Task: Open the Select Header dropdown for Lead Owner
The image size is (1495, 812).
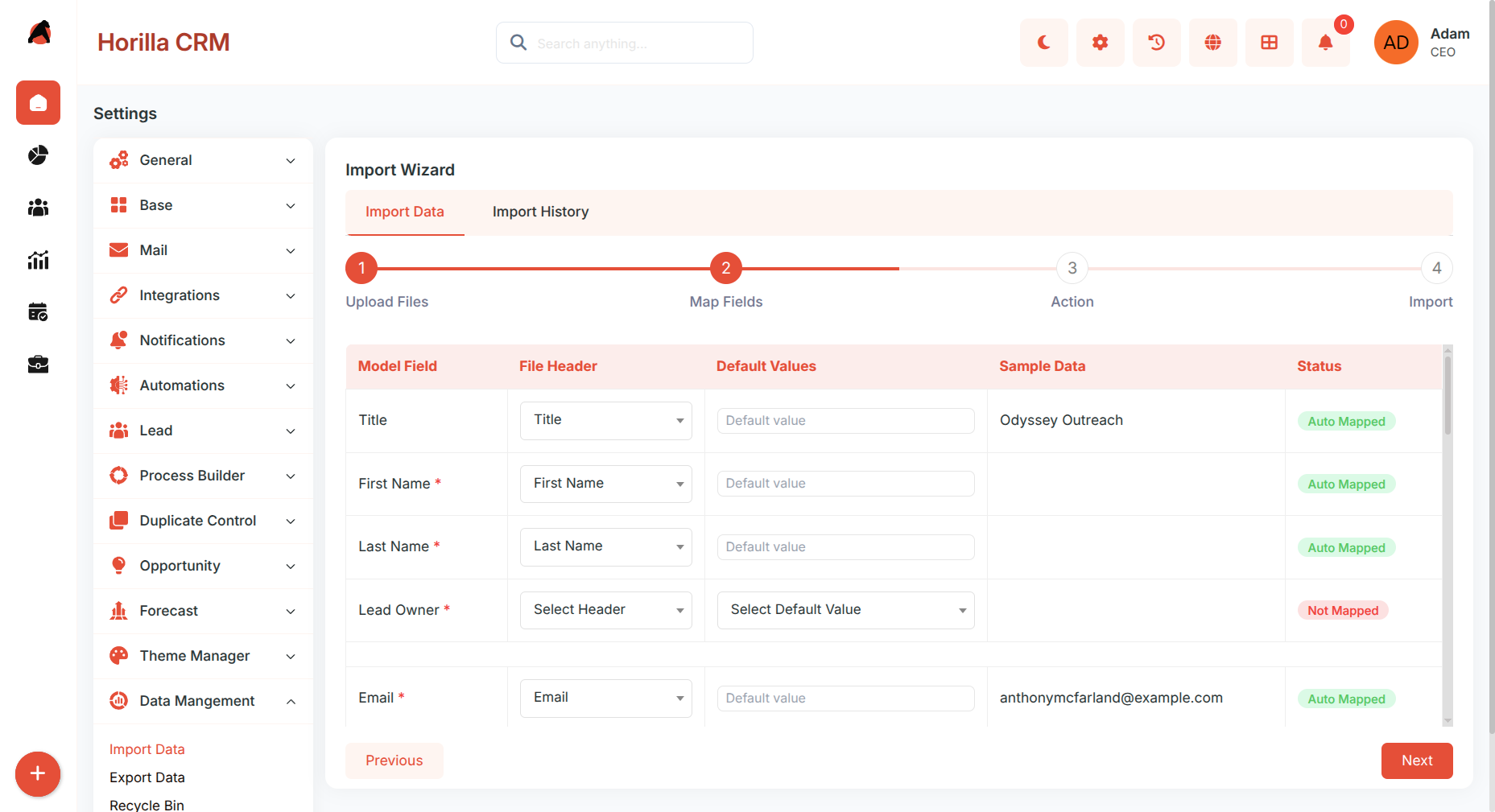Action: [x=606, y=610]
